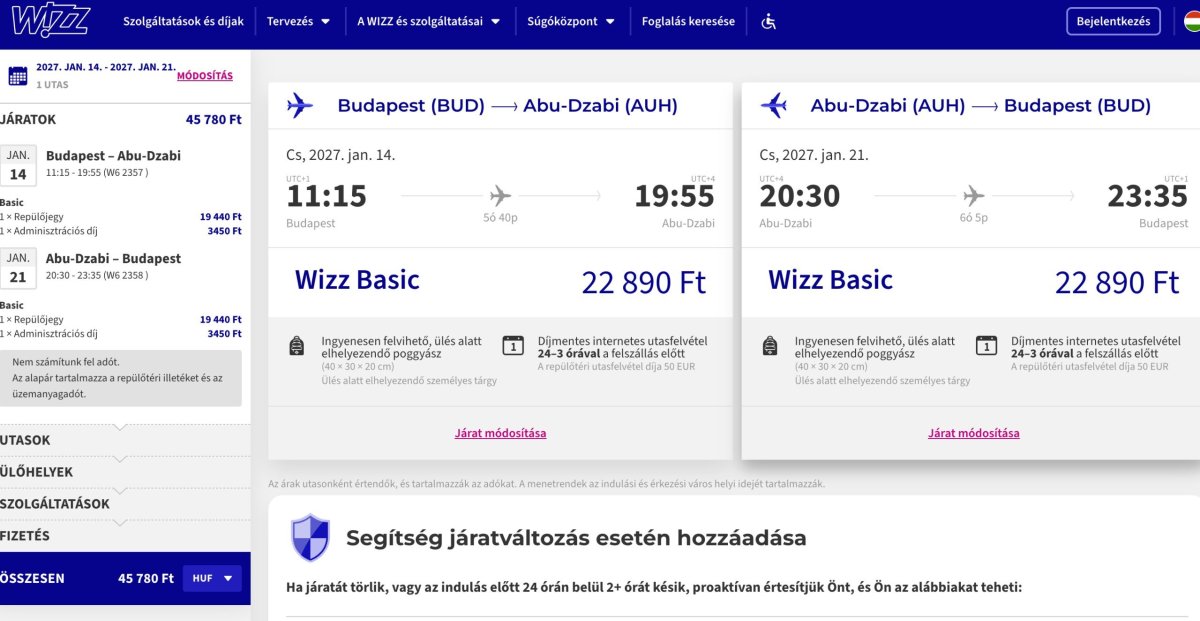Click the check-in calendar icon on the return card
Image resolution: width=1200 pixels, height=621 pixels.
point(986,345)
